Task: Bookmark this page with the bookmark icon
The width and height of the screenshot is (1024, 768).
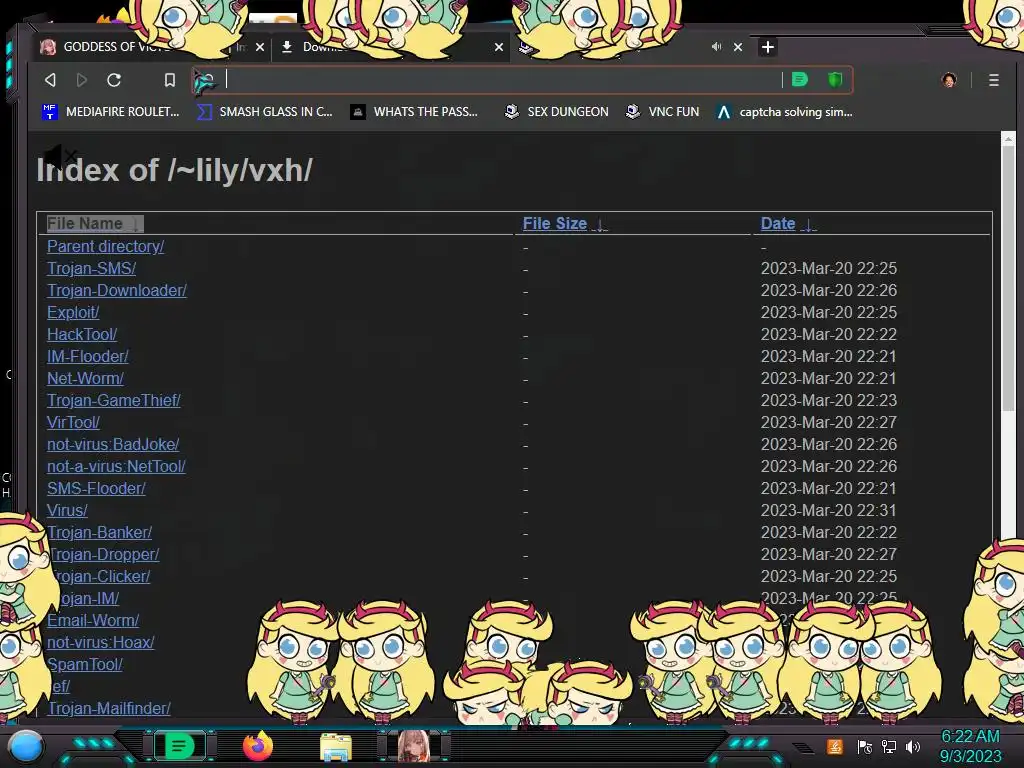Action: click(x=170, y=80)
